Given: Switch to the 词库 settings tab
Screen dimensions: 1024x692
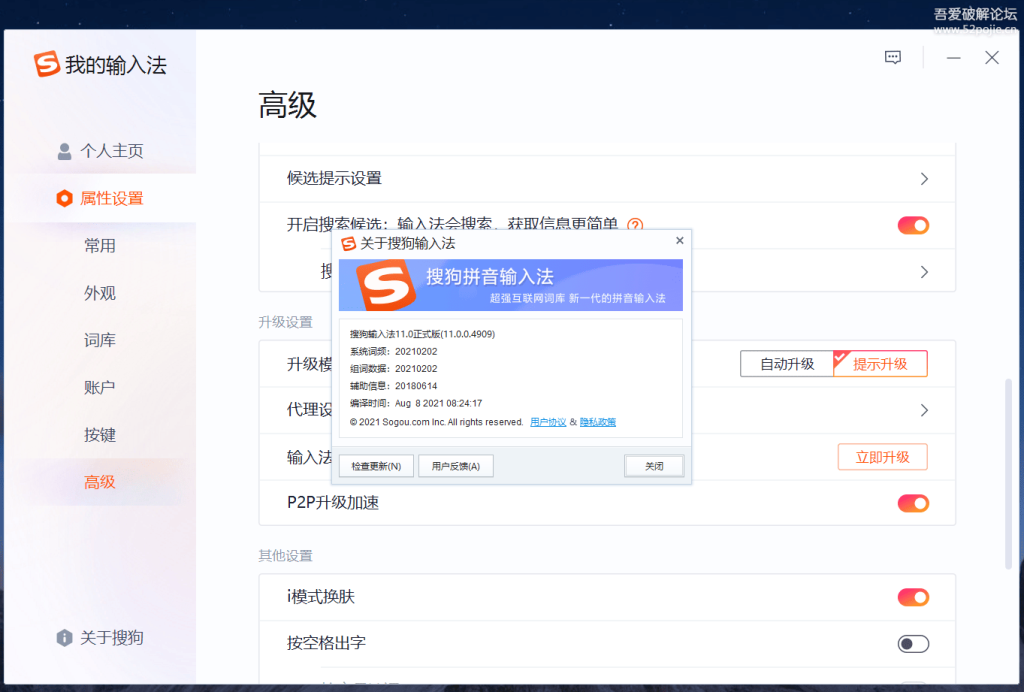Looking at the screenshot, I should pyautogui.click(x=100, y=340).
